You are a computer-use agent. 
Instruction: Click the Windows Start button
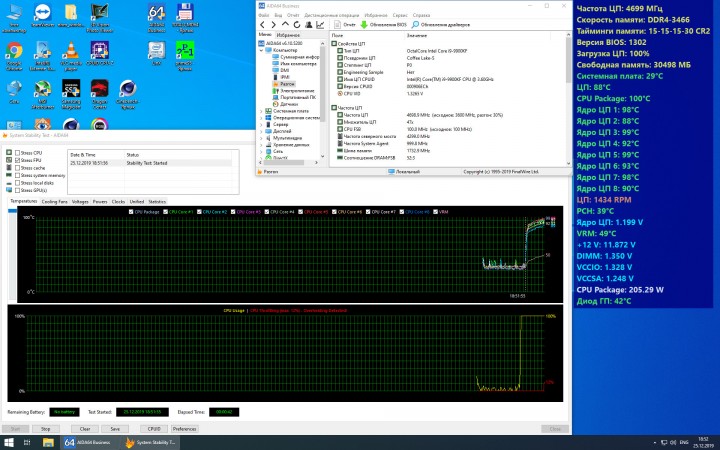9,443
